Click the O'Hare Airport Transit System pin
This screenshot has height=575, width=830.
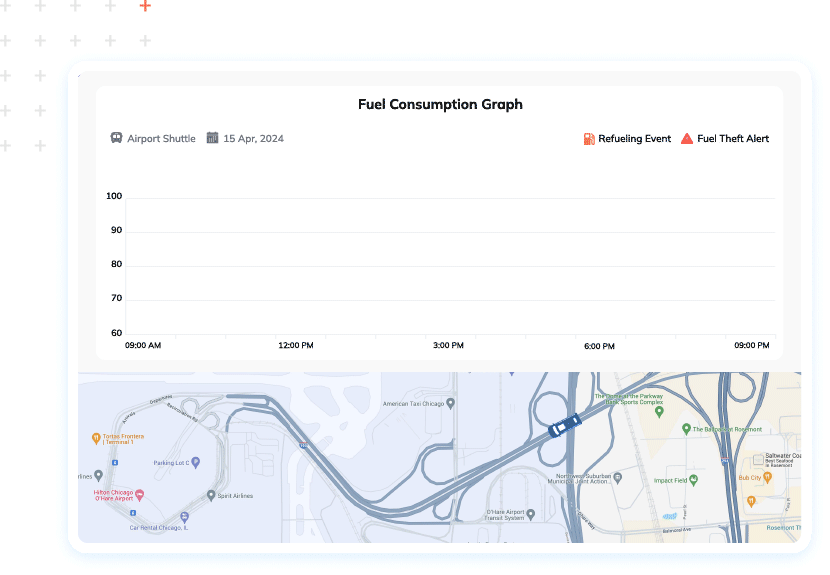[531, 514]
